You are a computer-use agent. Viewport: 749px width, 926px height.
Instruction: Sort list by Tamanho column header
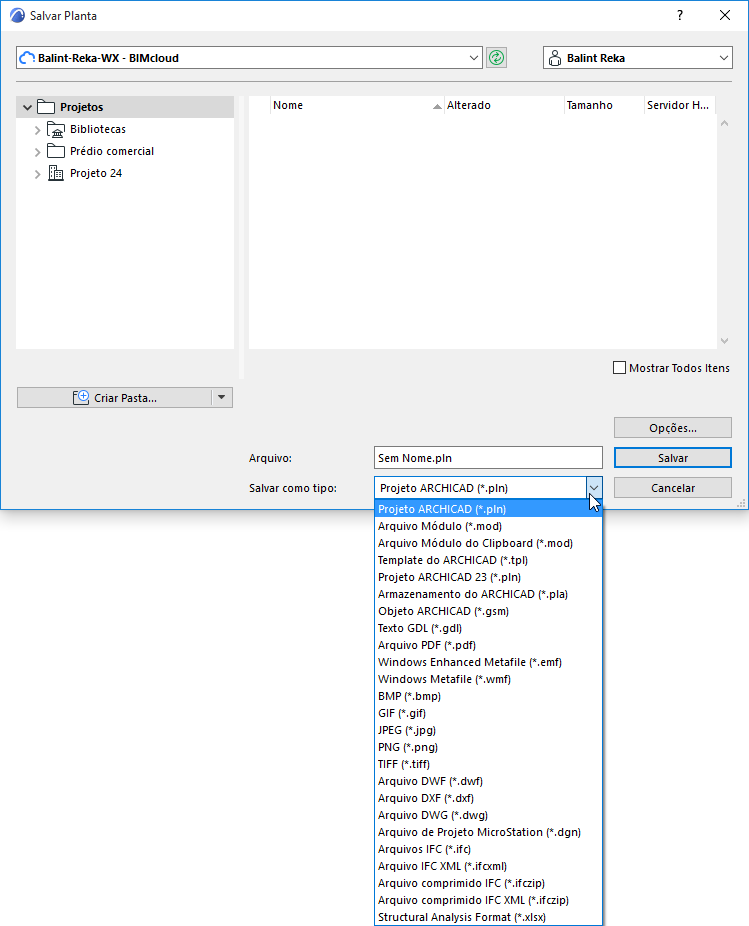coord(604,105)
